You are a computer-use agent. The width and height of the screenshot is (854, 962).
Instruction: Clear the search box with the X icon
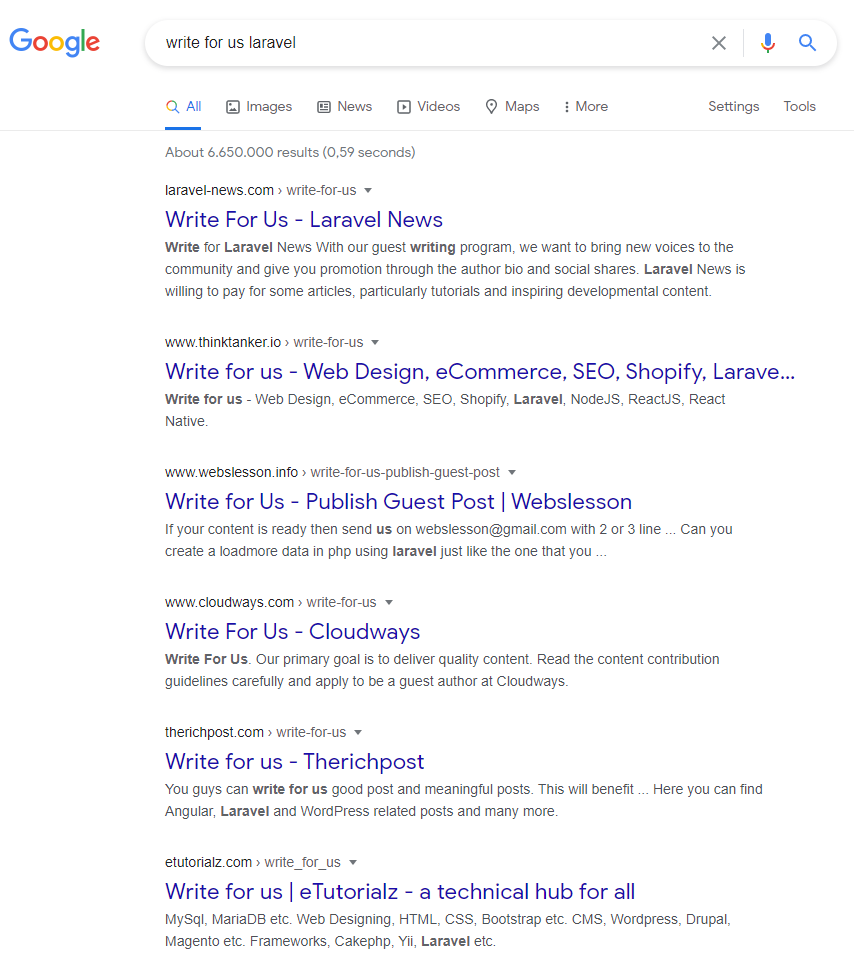718,43
